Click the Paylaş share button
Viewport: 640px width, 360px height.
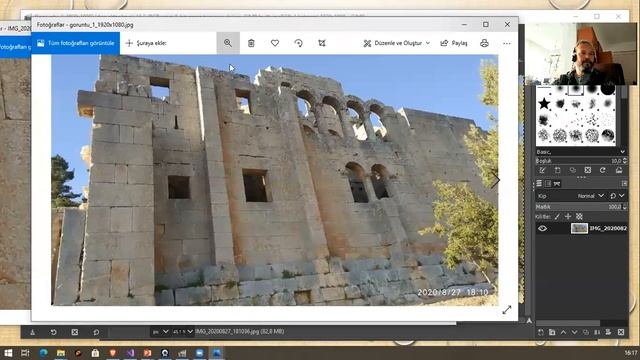pos(454,43)
